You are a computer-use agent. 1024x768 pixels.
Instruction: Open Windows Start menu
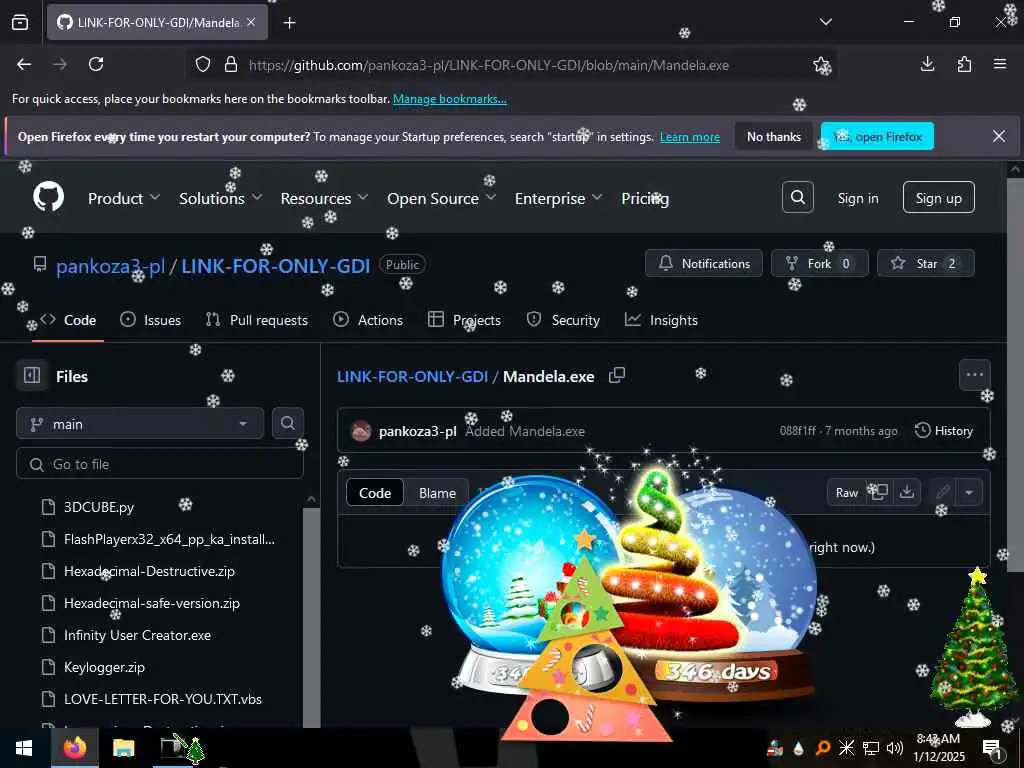(x=24, y=748)
